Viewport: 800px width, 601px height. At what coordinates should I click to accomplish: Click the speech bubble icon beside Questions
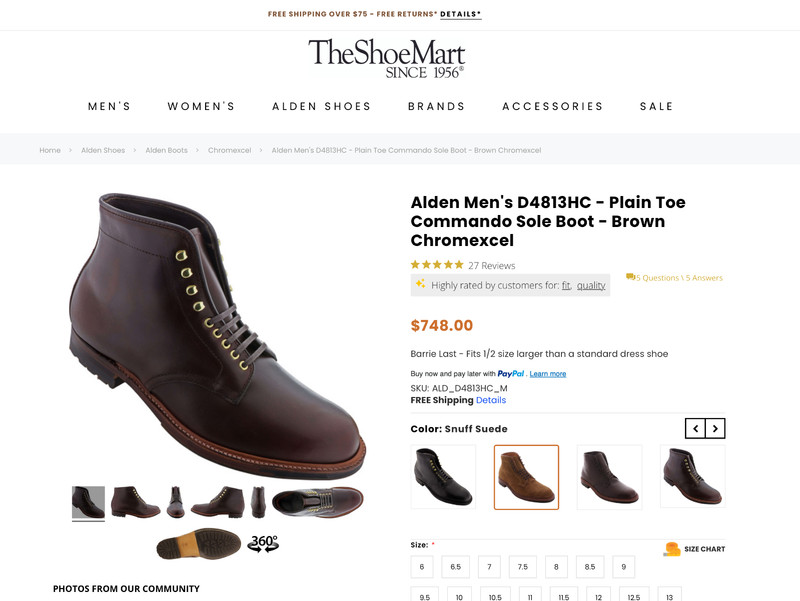tap(630, 277)
